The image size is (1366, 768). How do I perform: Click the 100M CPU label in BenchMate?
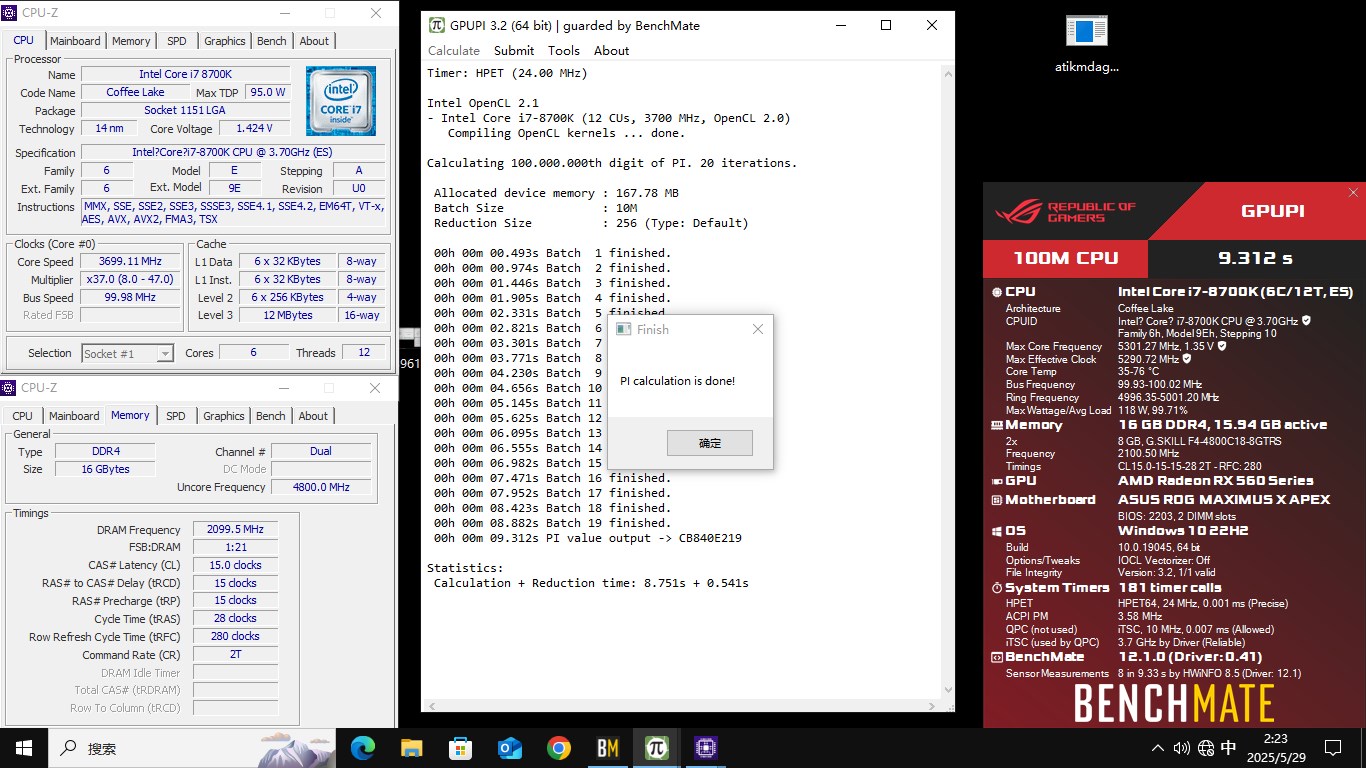click(1065, 258)
